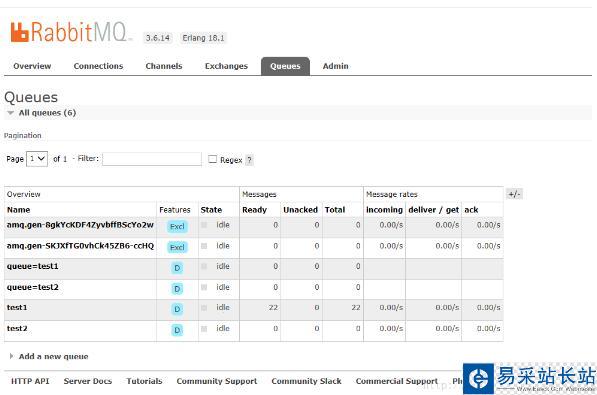The image size is (597, 395).
Task: Click the Pagination label
Action: point(22,136)
